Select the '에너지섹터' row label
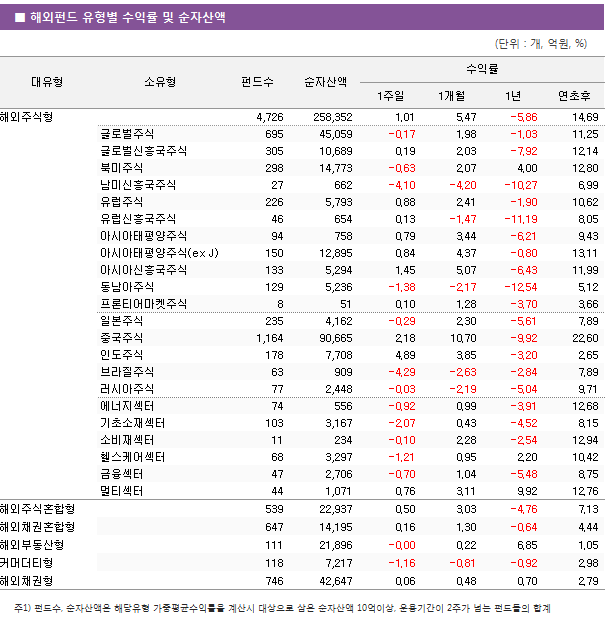This screenshot has width=606, height=622. (127, 406)
